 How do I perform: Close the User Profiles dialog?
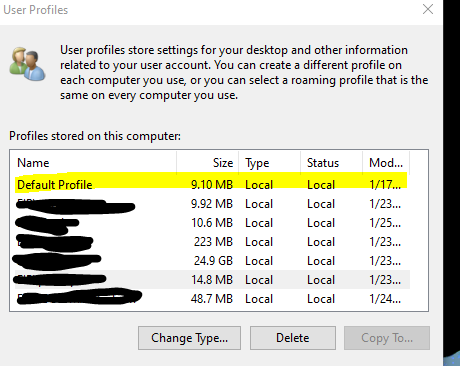click(428, 9)
